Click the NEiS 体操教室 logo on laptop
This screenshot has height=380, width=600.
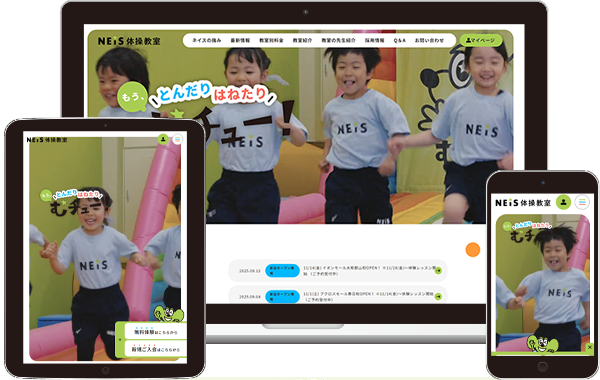[x=129, y=41]
